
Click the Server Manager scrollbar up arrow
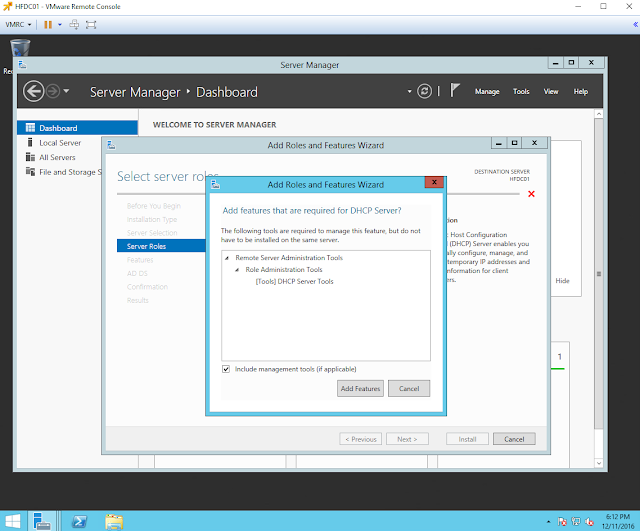[x=599, y=114]
